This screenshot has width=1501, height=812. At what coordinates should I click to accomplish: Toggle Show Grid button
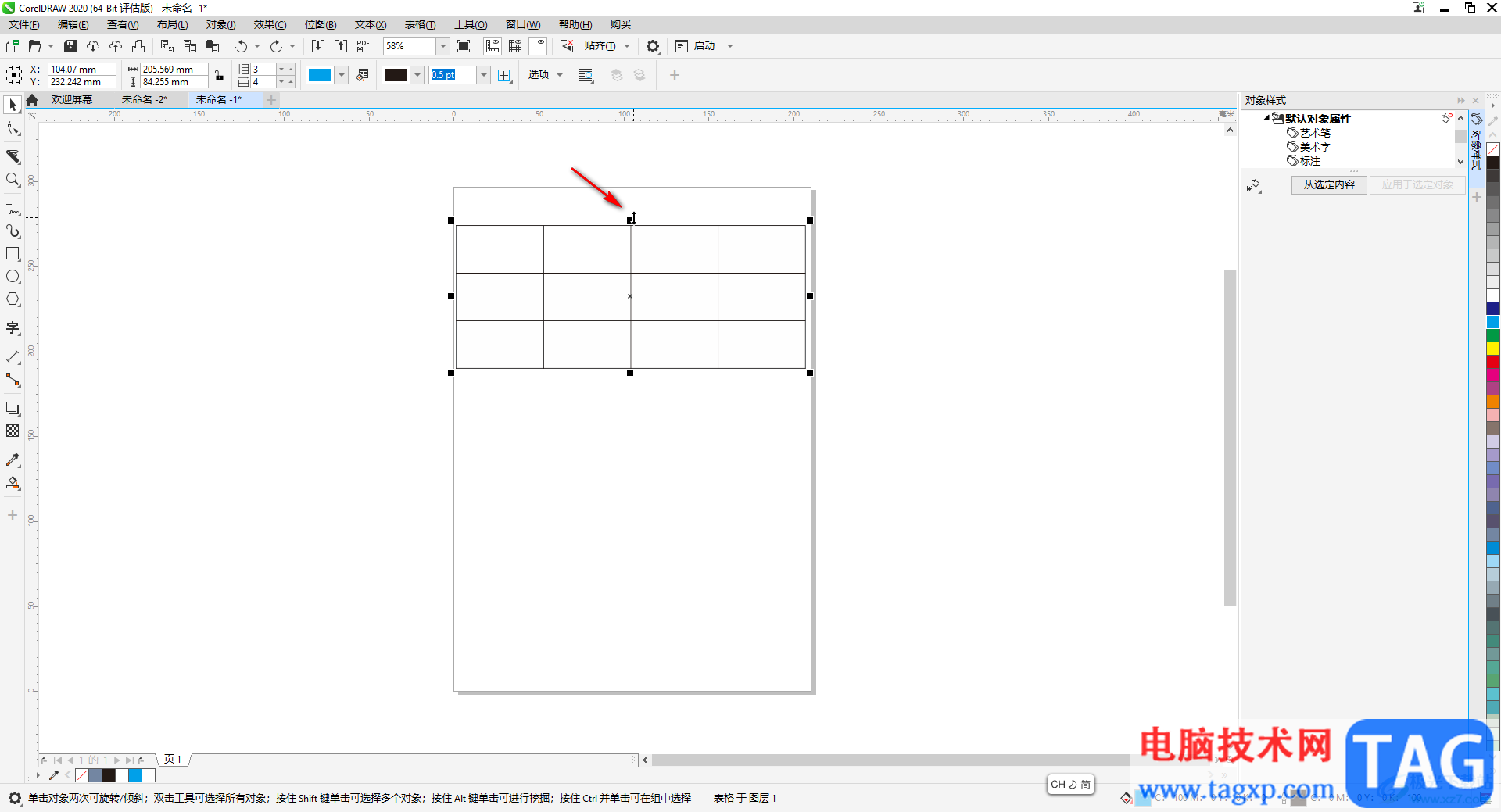[515, 46]
